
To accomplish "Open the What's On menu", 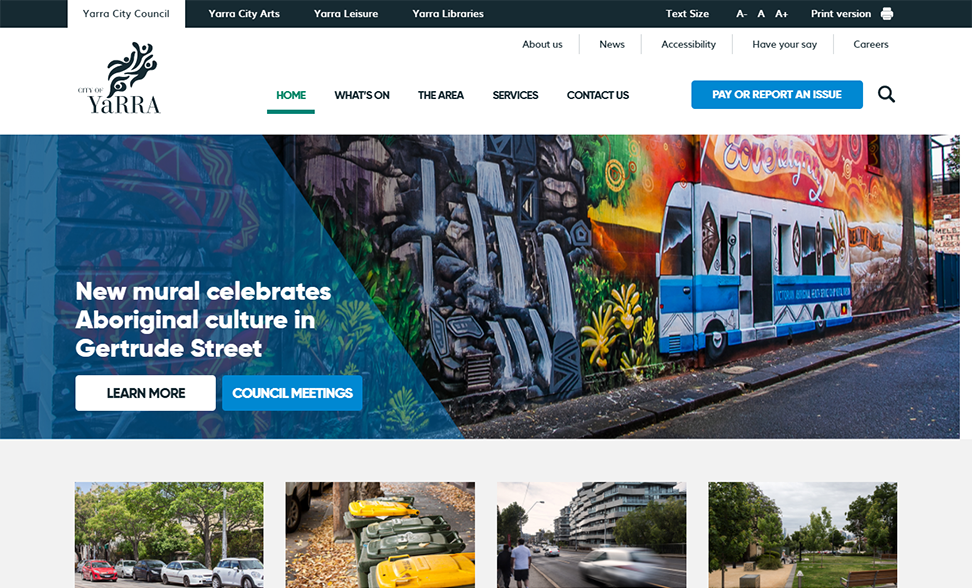I will point(362,95).
